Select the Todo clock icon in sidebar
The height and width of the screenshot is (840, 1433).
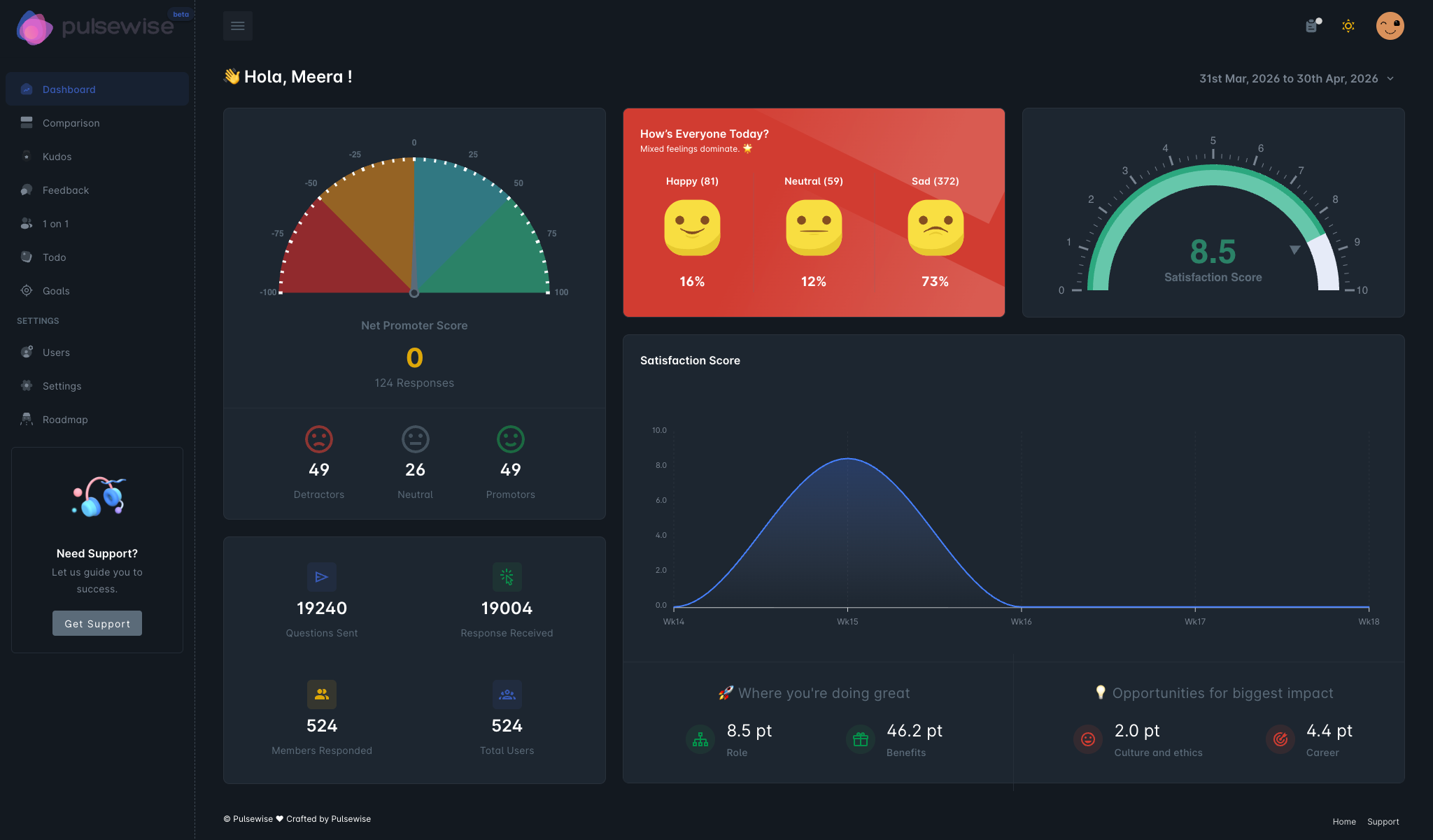coord(26,257)
